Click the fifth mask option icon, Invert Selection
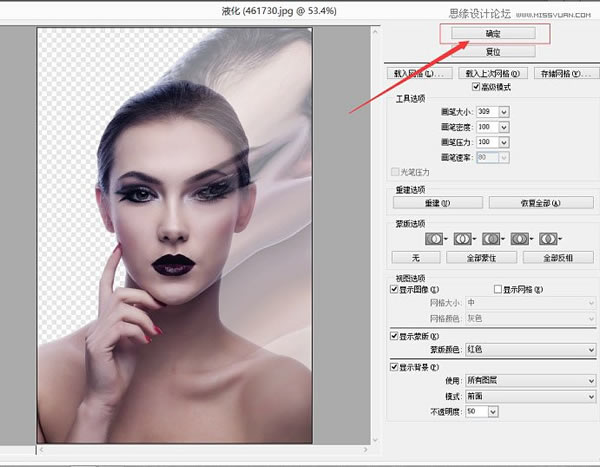 coord(550,239)
